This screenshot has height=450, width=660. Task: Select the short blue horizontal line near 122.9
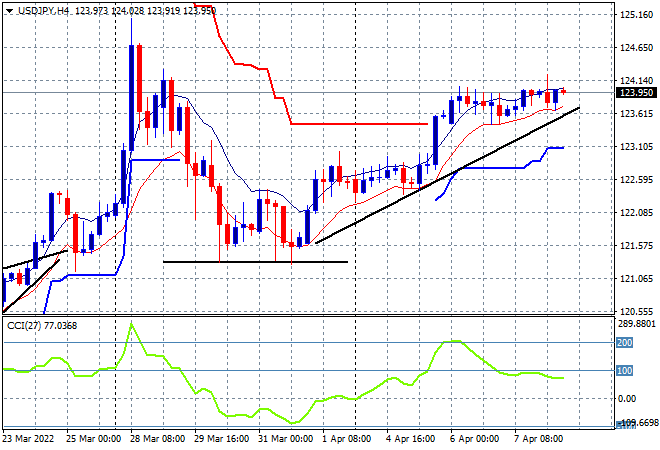[x=156, y=160]
